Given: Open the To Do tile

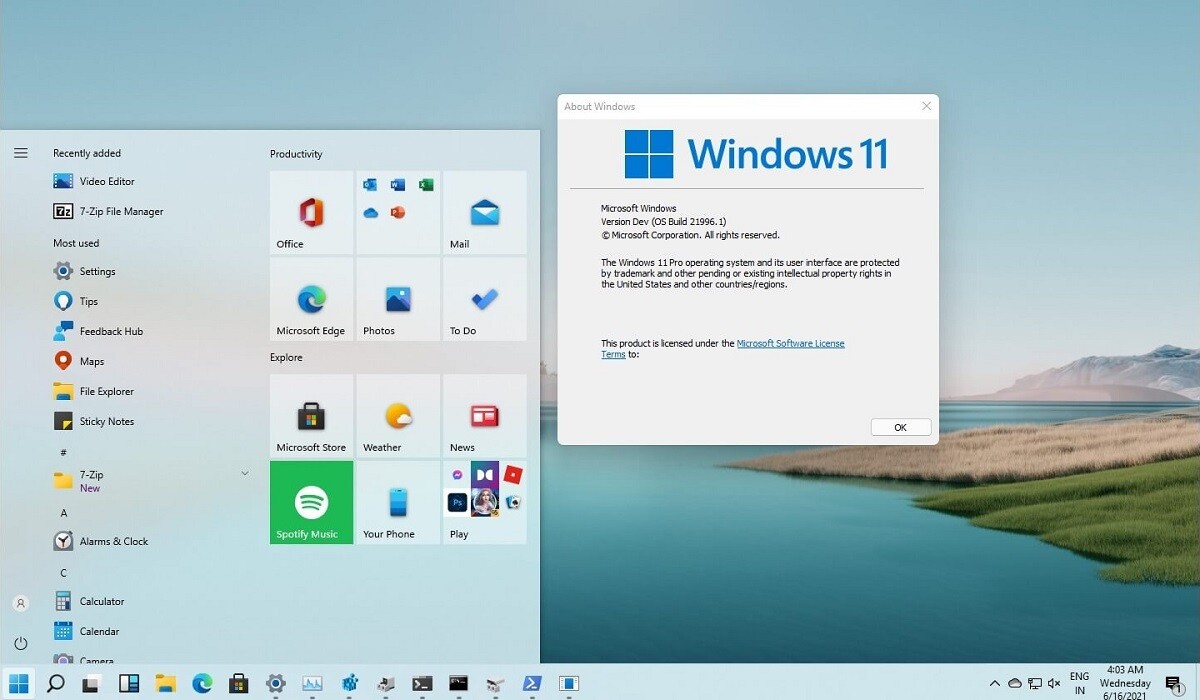Looking at the screenshot, I should 485,299.
